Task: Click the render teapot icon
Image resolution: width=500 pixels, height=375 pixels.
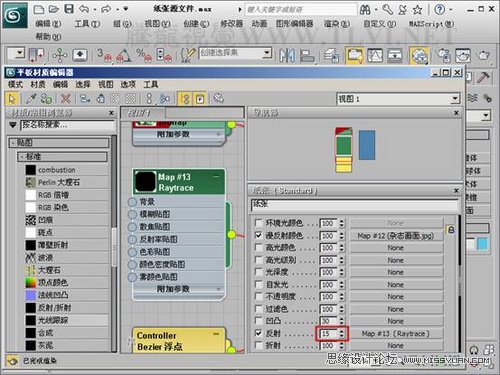Action: tap(483, 55)
